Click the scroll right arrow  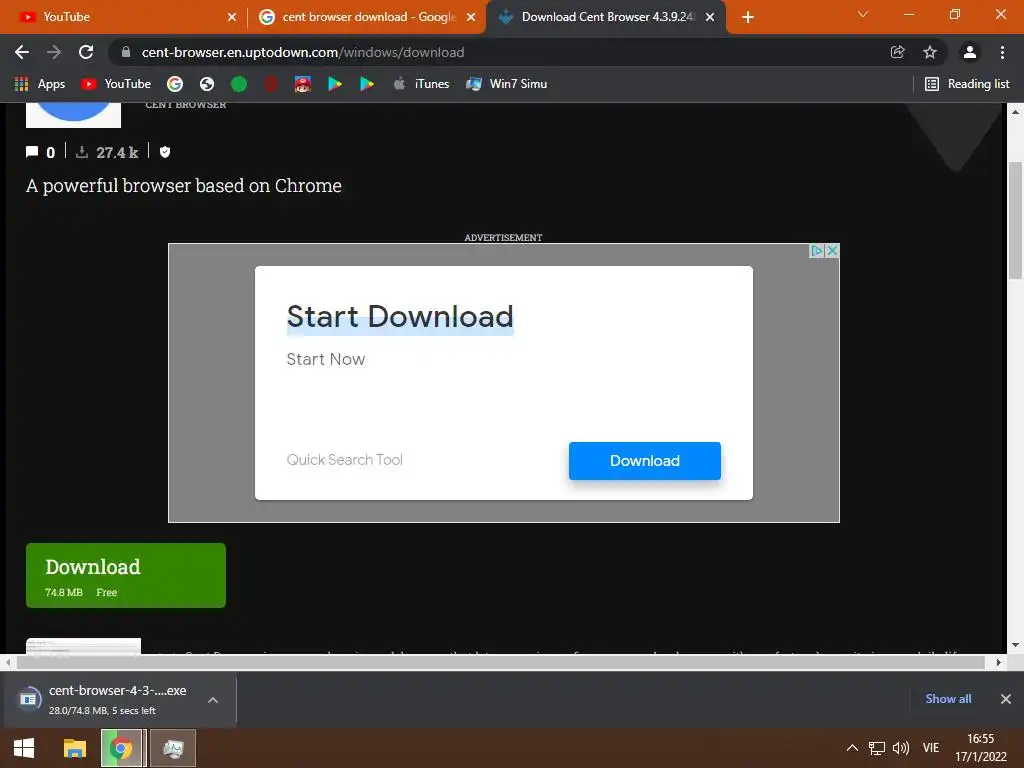pos(998,662)
